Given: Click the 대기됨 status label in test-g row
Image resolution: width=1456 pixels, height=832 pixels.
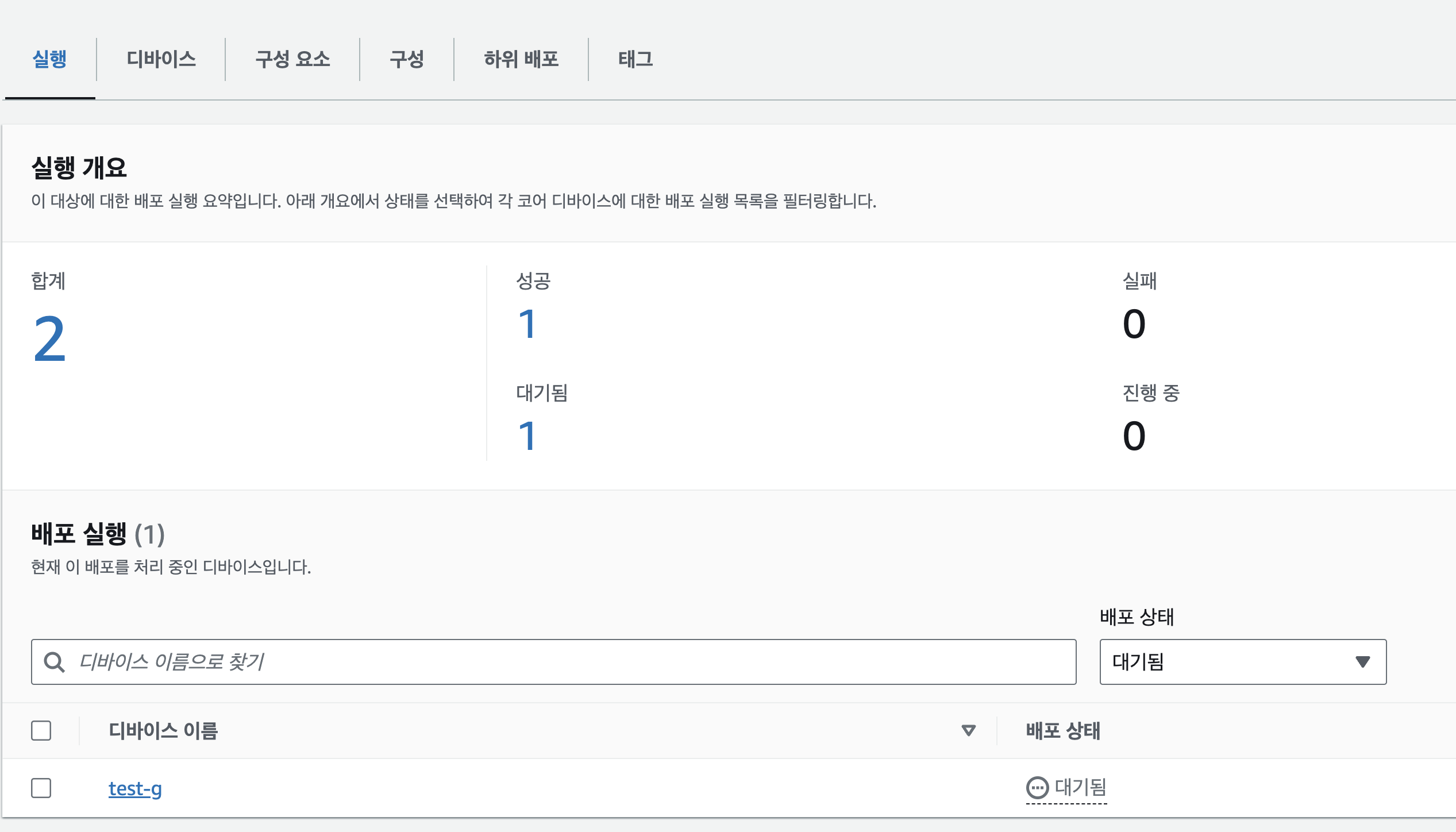Looking at the screenshot, I should pos(1081,788).
